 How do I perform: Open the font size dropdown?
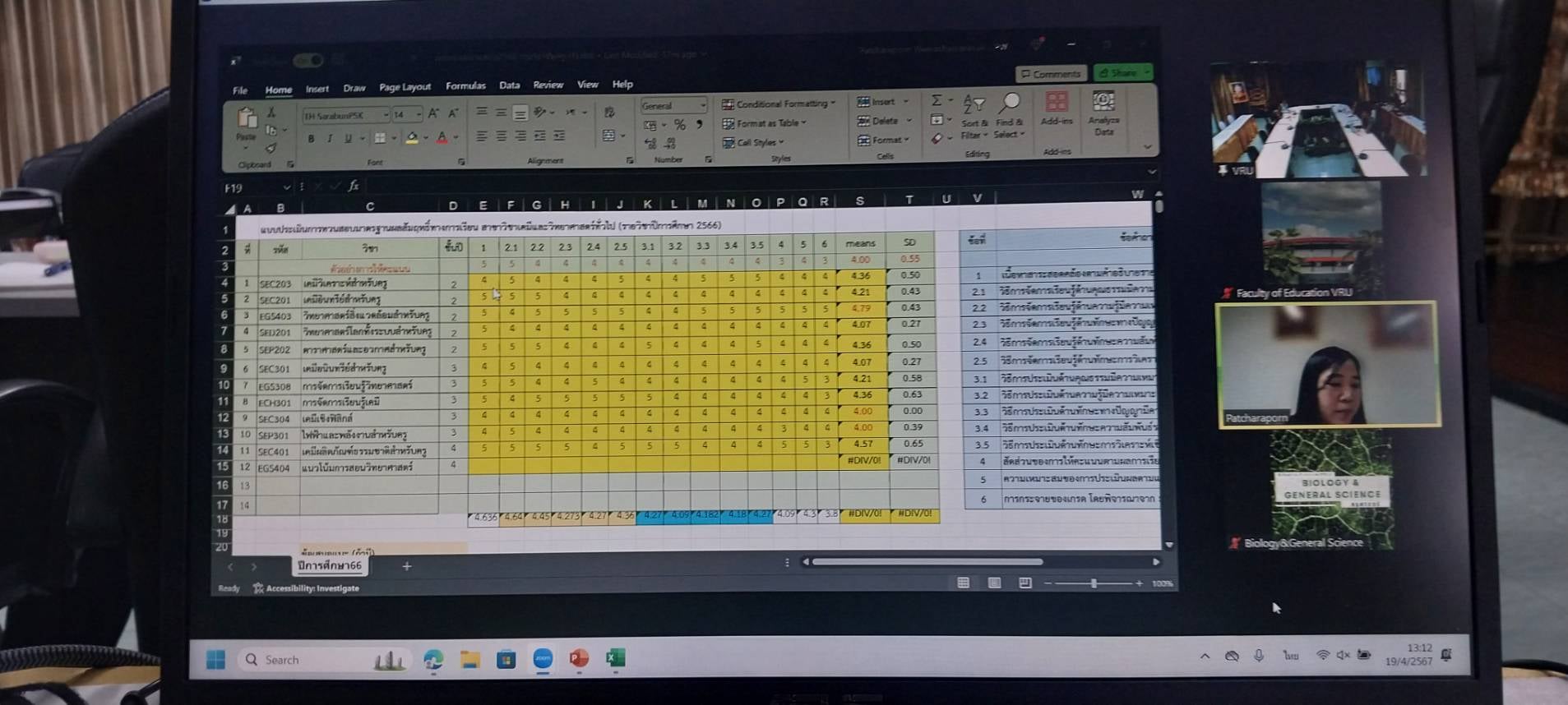(419, 115)
